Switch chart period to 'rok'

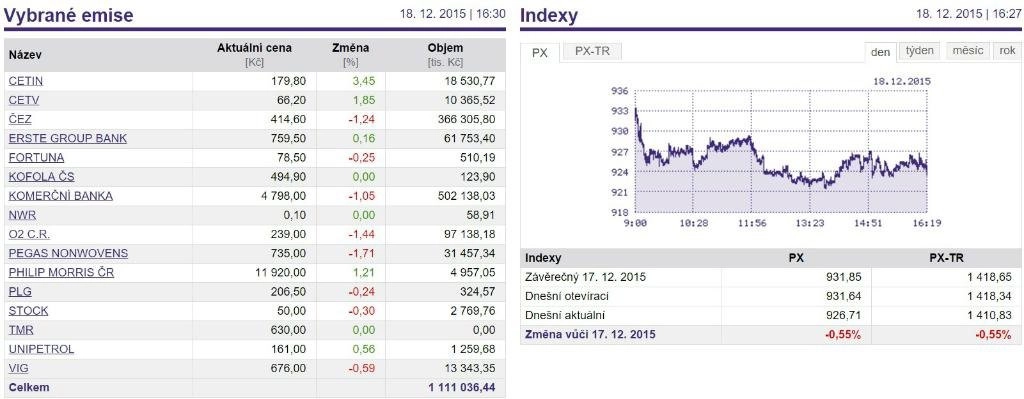[x=1007, y=51]
